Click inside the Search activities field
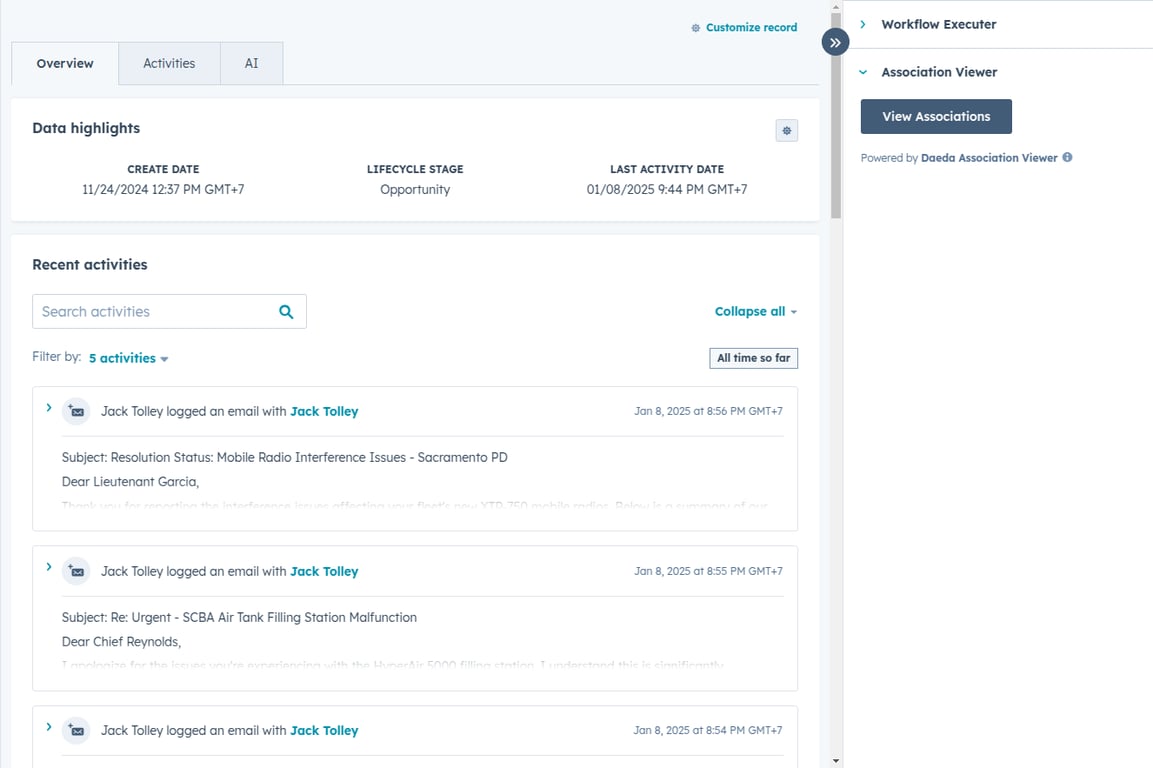Screen dimensions: 1153x768 pos(150,311)
